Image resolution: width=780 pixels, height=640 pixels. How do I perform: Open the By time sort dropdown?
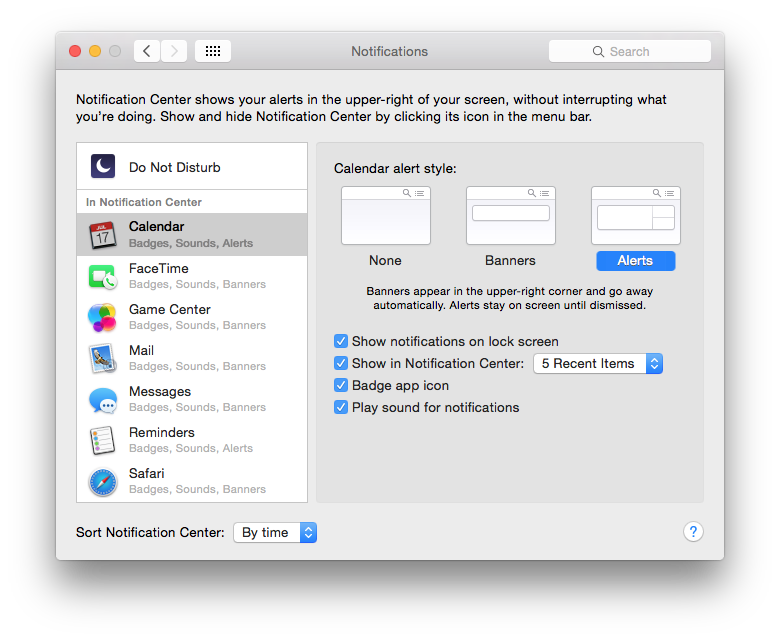(275, 533)
